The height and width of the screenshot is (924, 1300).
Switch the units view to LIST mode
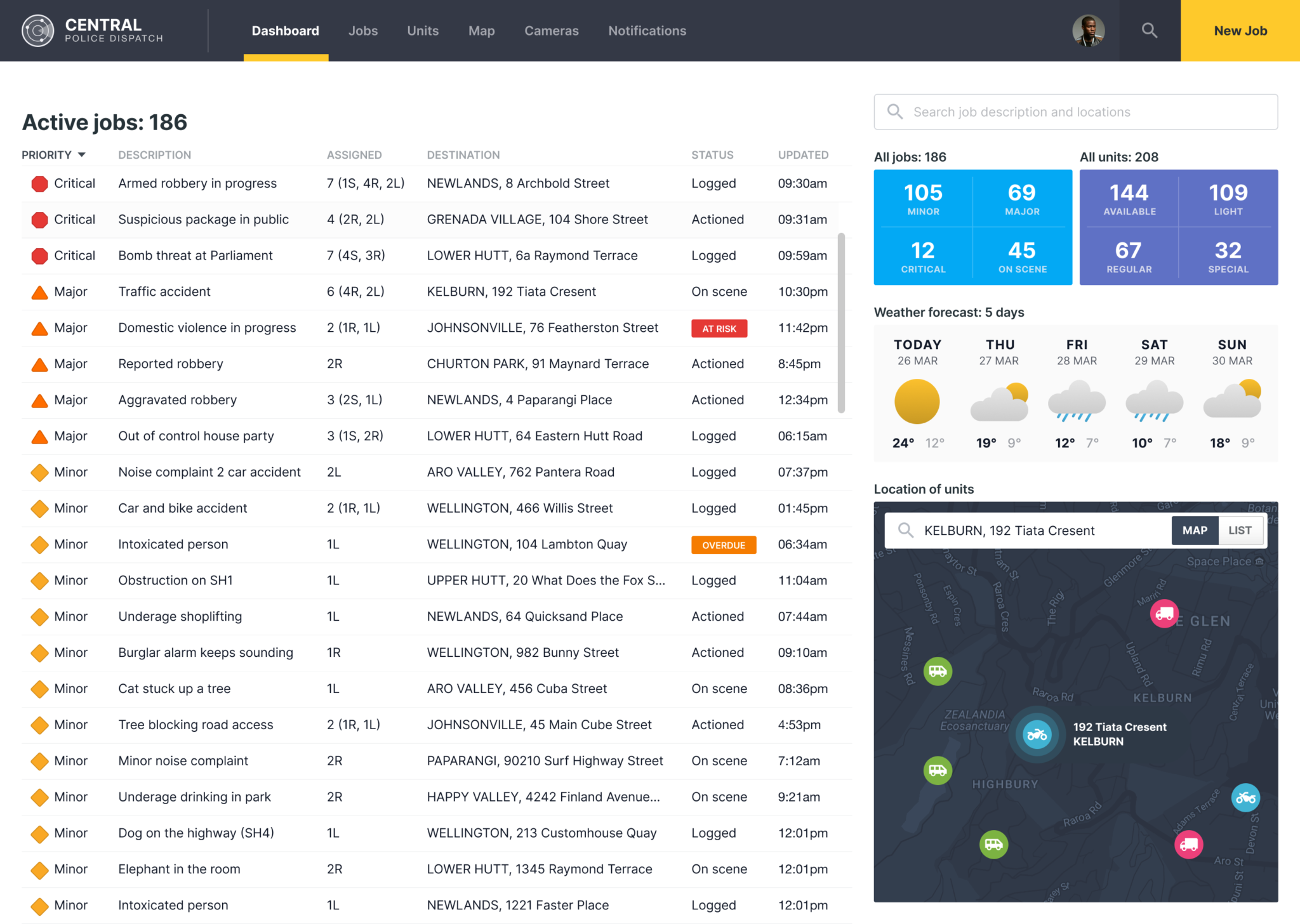click(1240, 531)
